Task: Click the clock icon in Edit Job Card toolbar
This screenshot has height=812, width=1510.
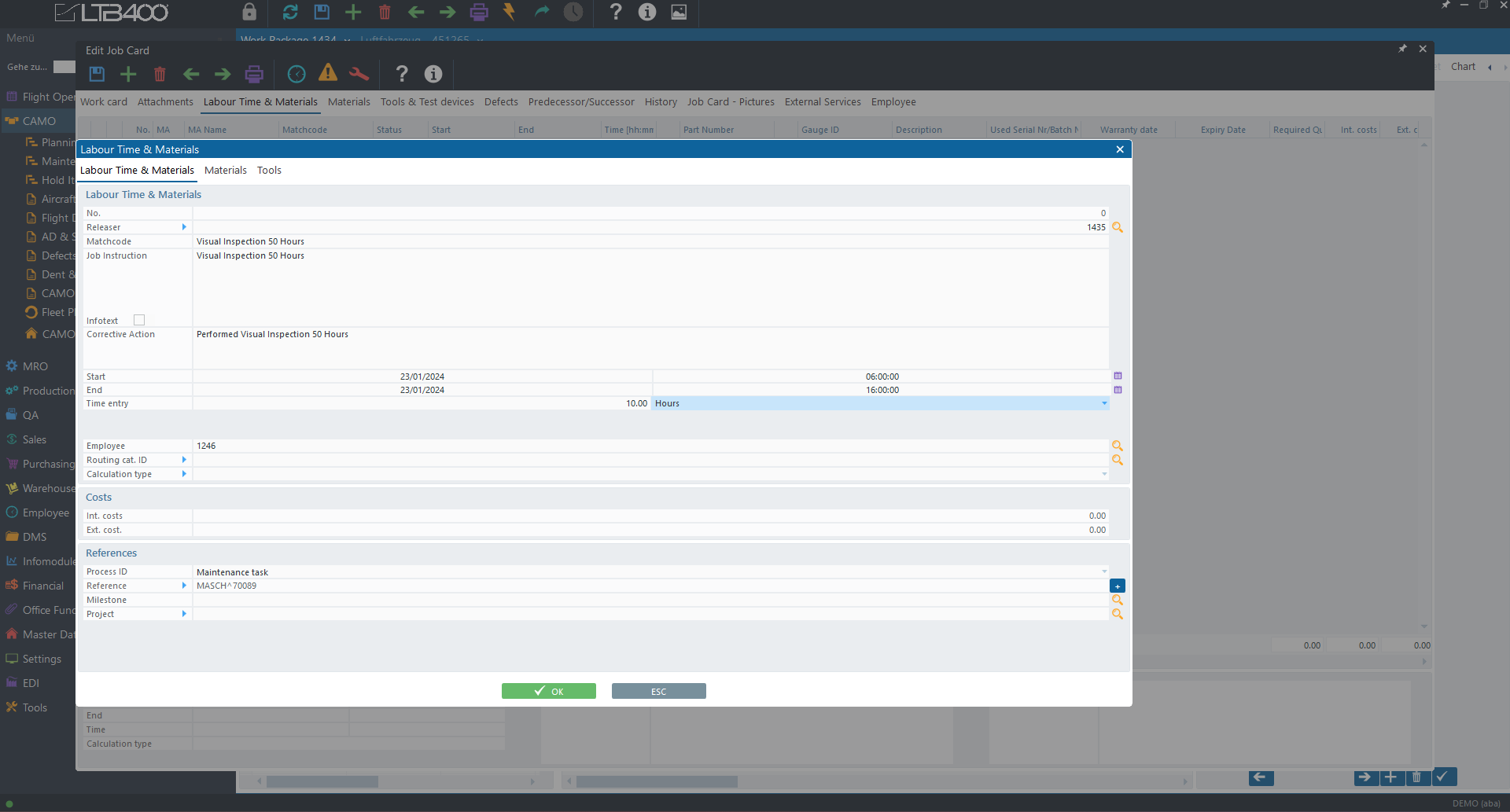Action: (x=296, y=74)
